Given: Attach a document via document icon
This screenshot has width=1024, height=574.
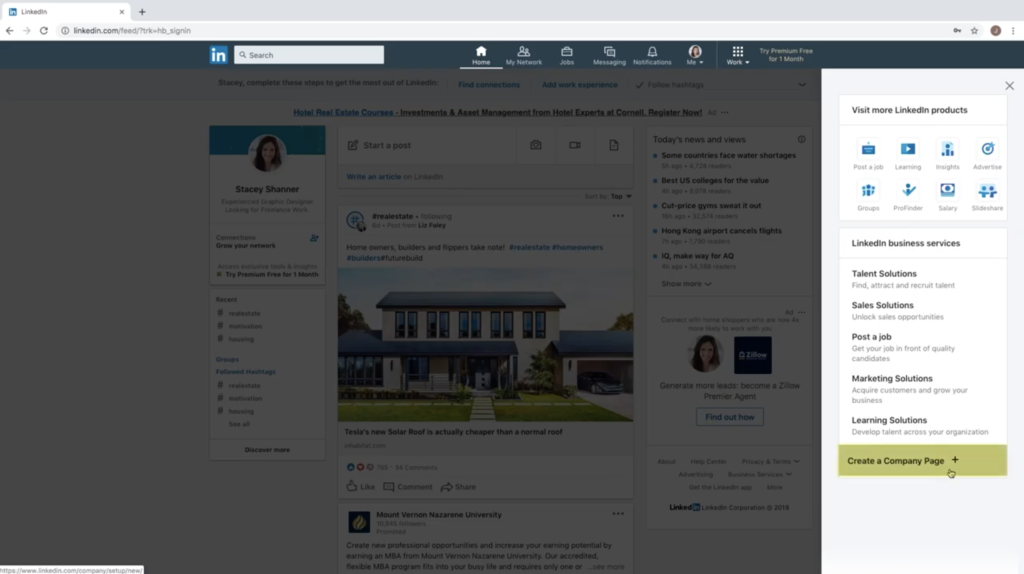Looking at the screenshot, I should 614,145.
